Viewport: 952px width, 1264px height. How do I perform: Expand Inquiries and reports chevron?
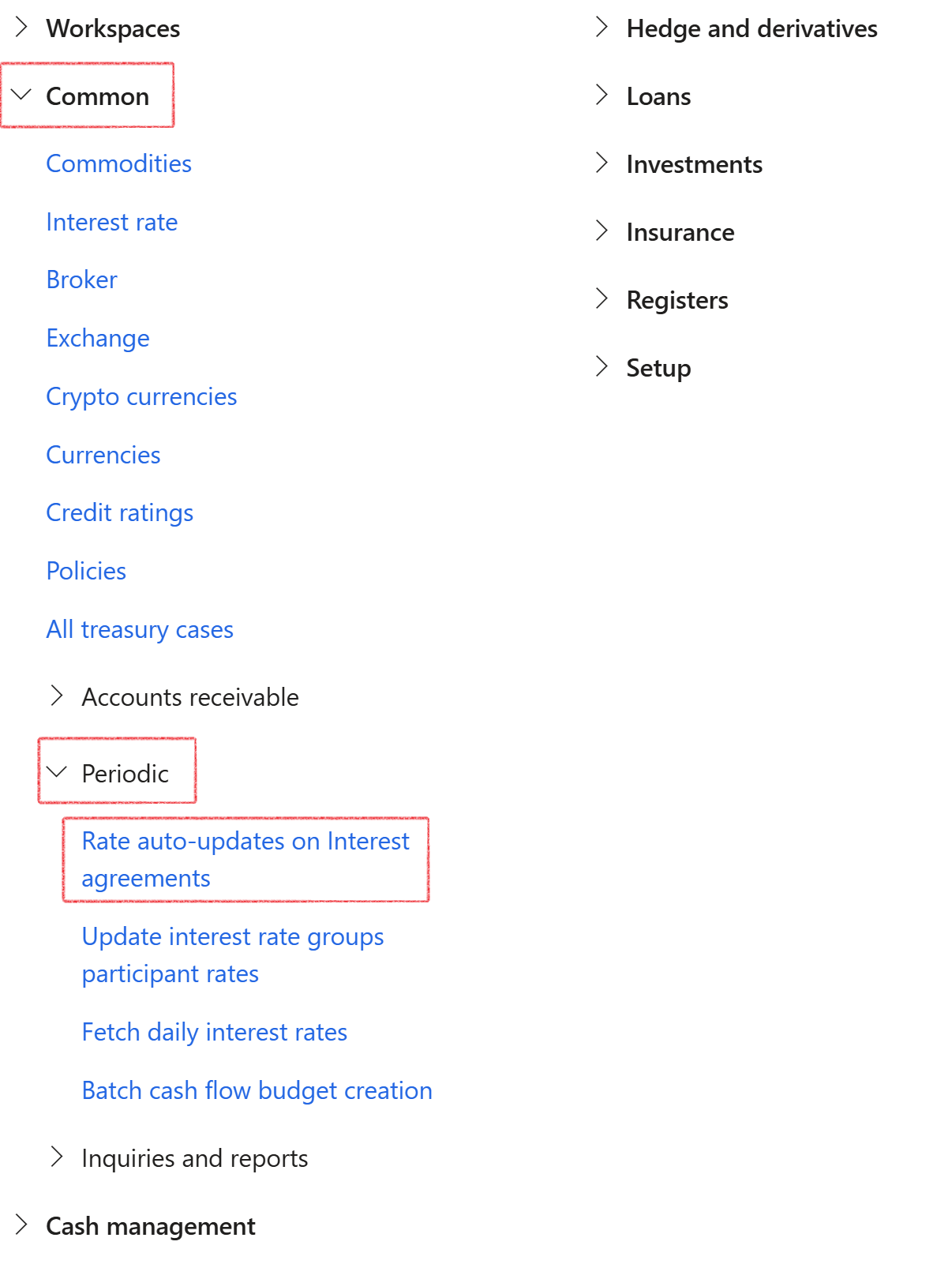pos(57,1157)
